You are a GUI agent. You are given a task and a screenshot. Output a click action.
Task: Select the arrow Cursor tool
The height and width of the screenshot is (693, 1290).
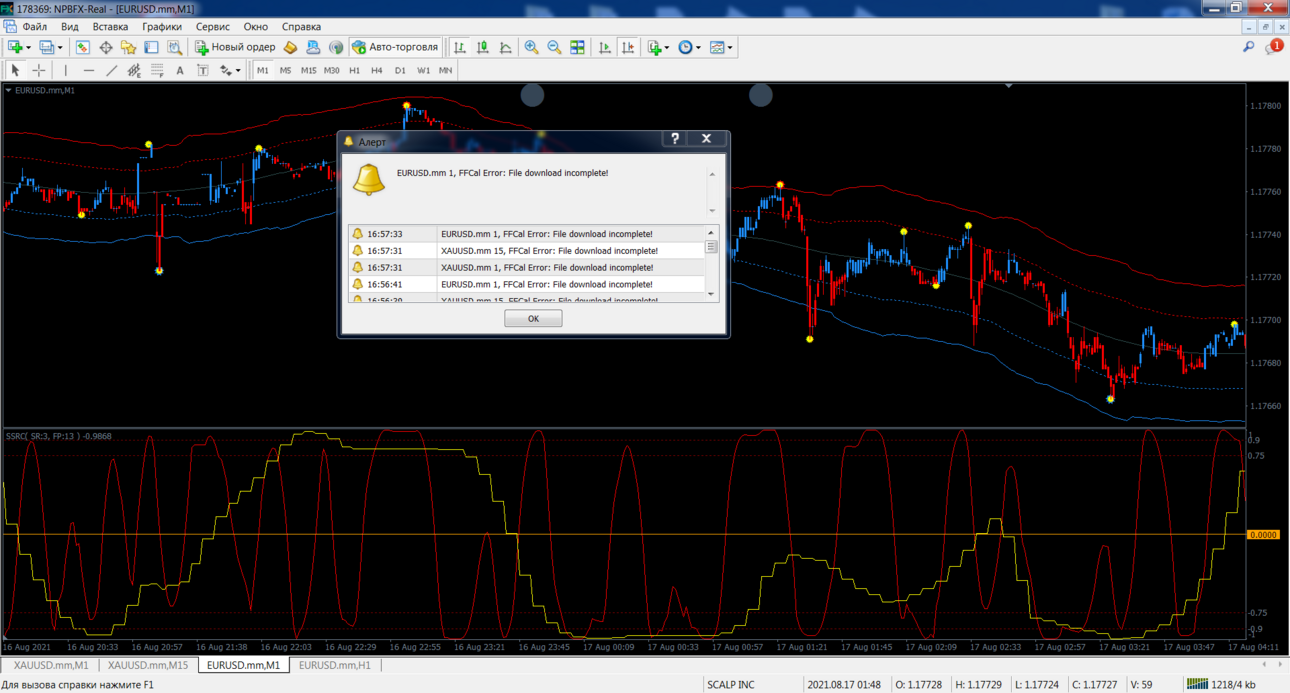(15, 70)
